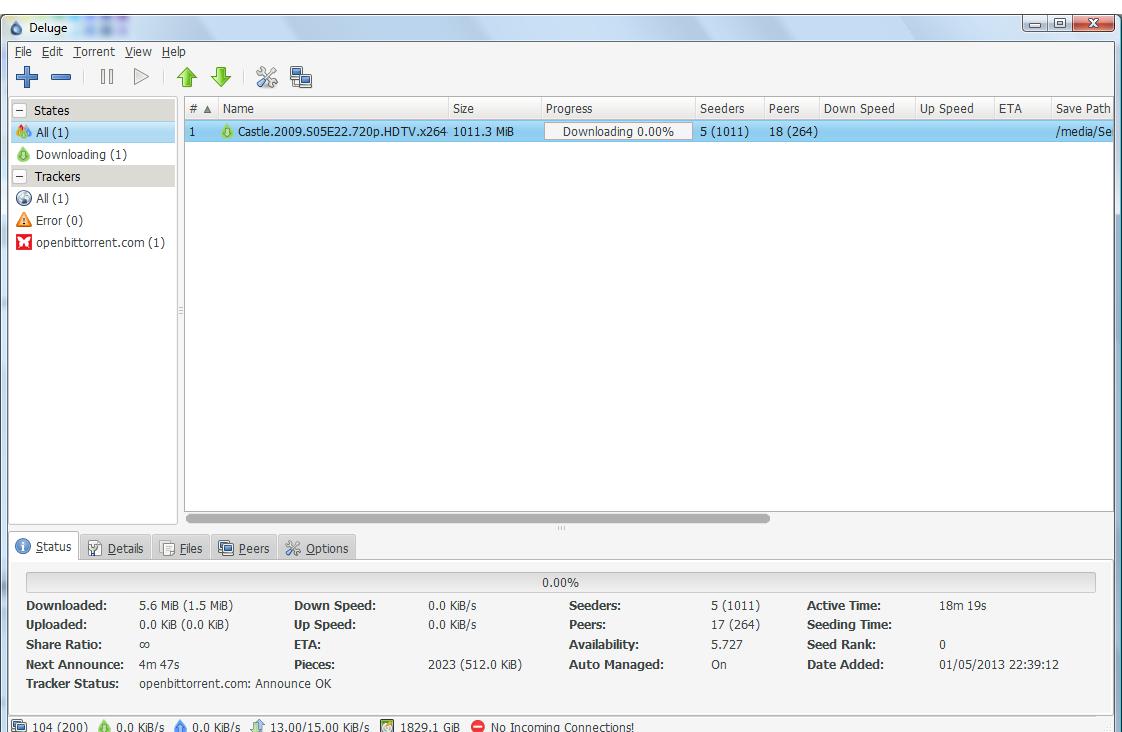Select the Castle.2009.S05E22 torrent row
This screenshot has height=732, width=1122.
point(649,132)
